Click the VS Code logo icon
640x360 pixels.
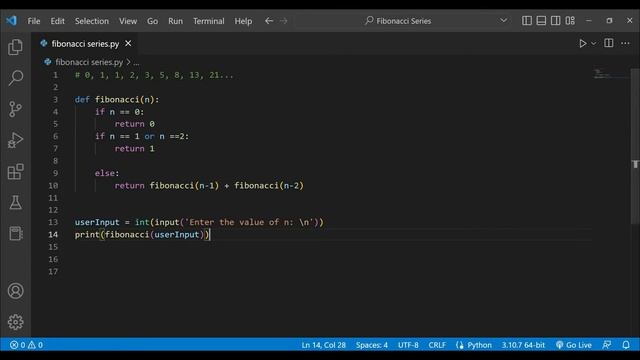(x=12, y=20)
